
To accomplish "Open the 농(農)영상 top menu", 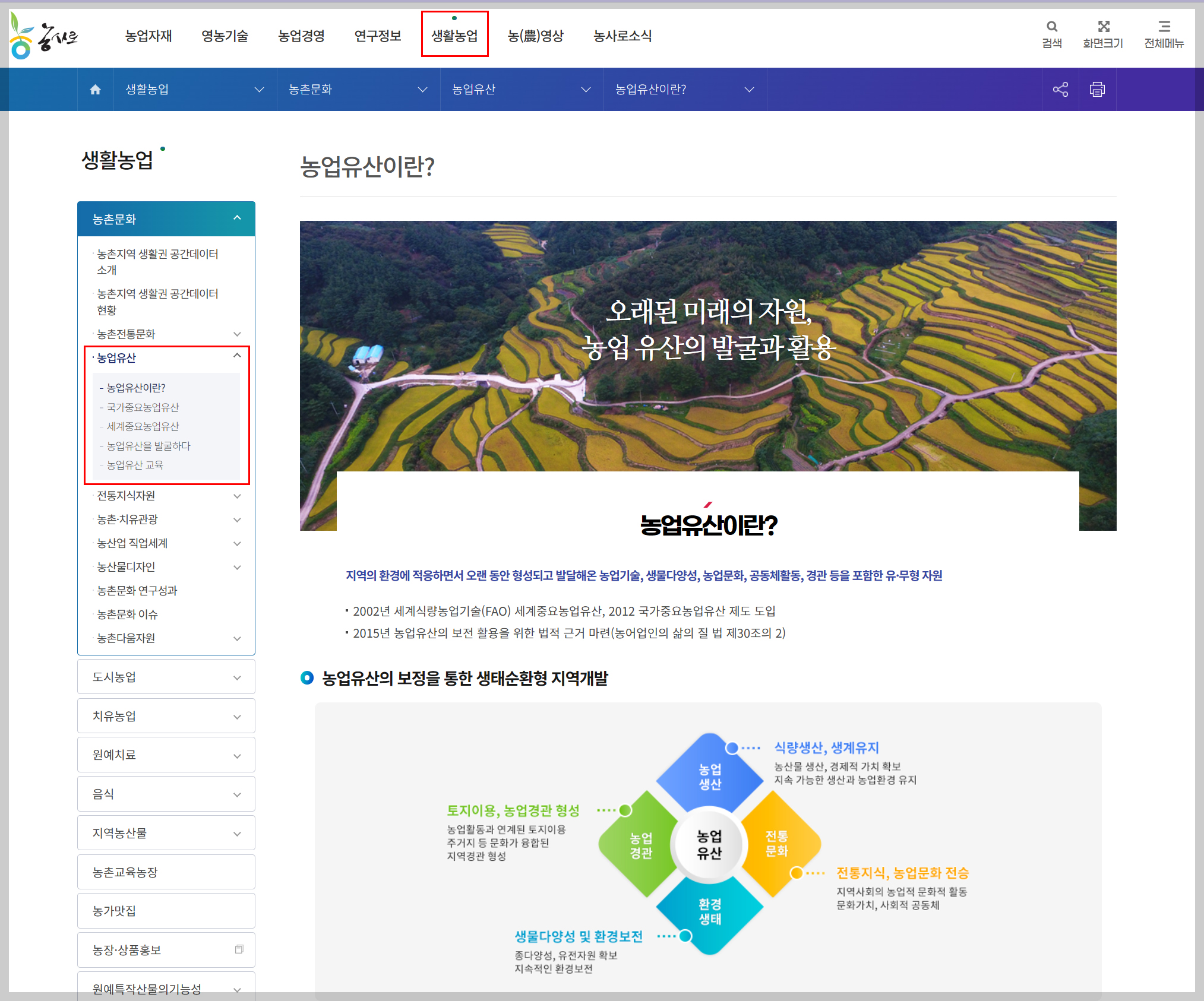I will coord(536,36).
